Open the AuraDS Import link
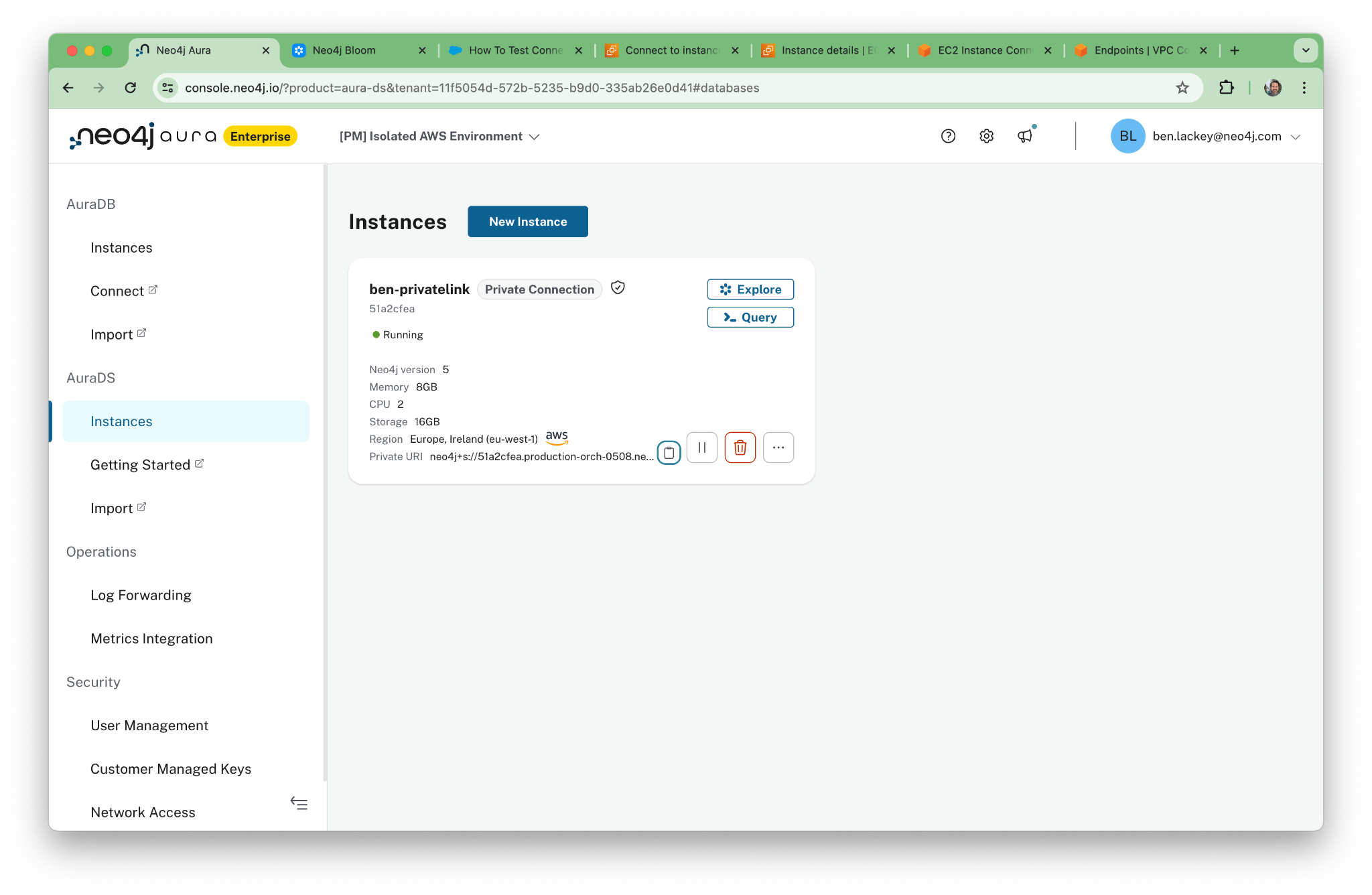1372x895 pixels. click(118, 508)
